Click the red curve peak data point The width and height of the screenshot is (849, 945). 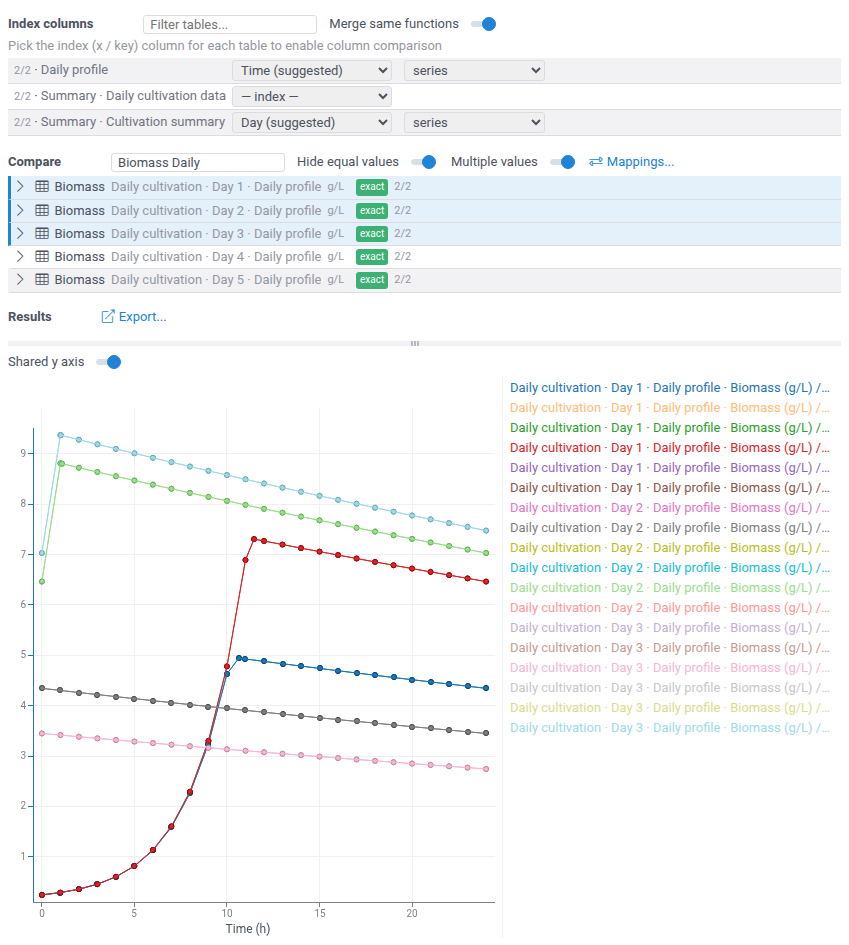254,539
